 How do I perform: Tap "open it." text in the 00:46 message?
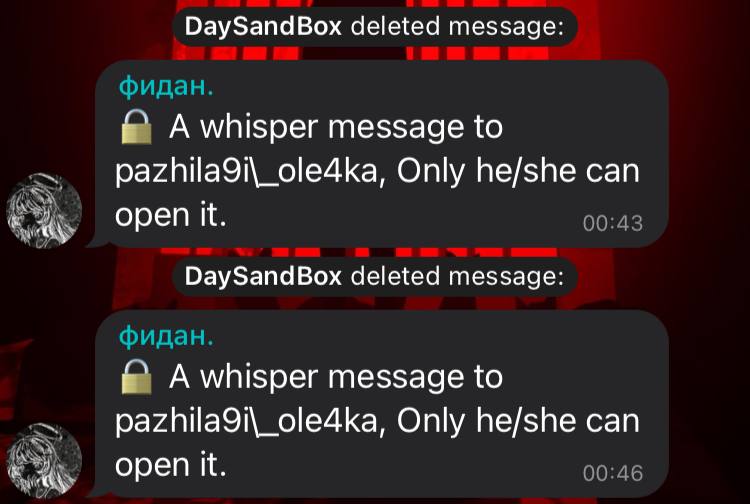(170, 466)
